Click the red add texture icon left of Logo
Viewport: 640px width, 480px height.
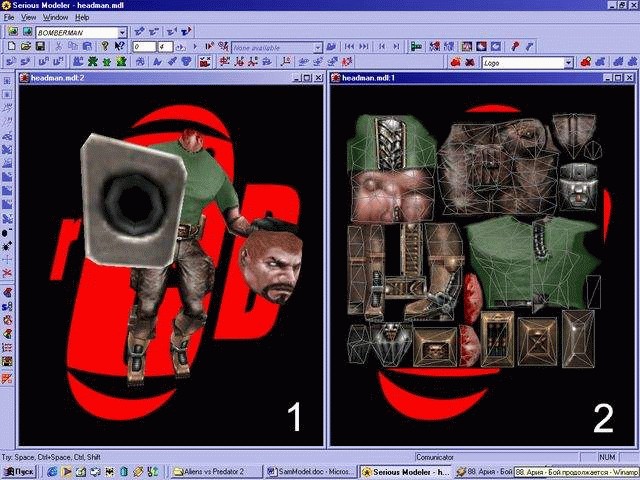click(x=456, y=62)
